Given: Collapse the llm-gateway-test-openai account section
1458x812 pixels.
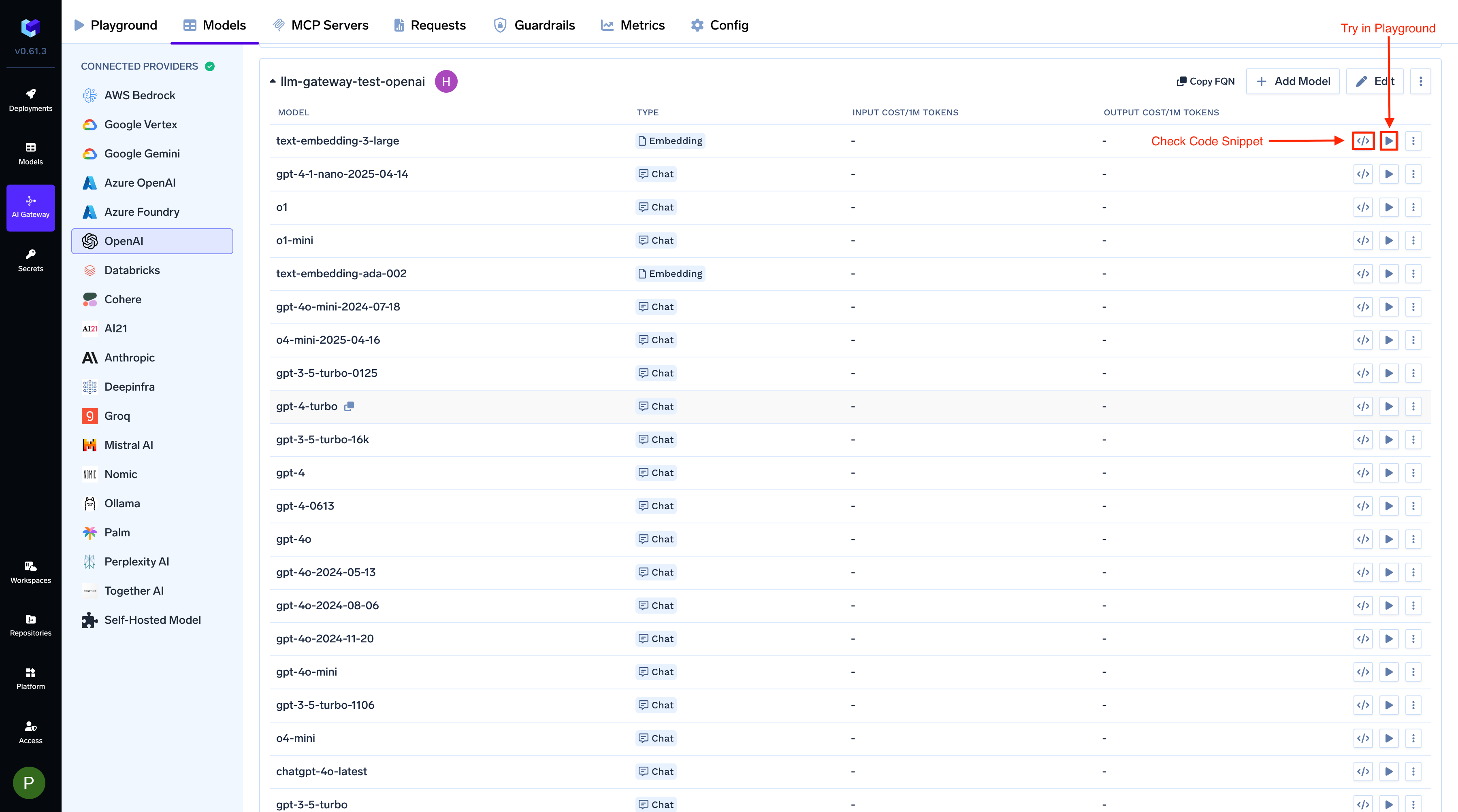Looking at the screenshot, I should click(273, 81).
